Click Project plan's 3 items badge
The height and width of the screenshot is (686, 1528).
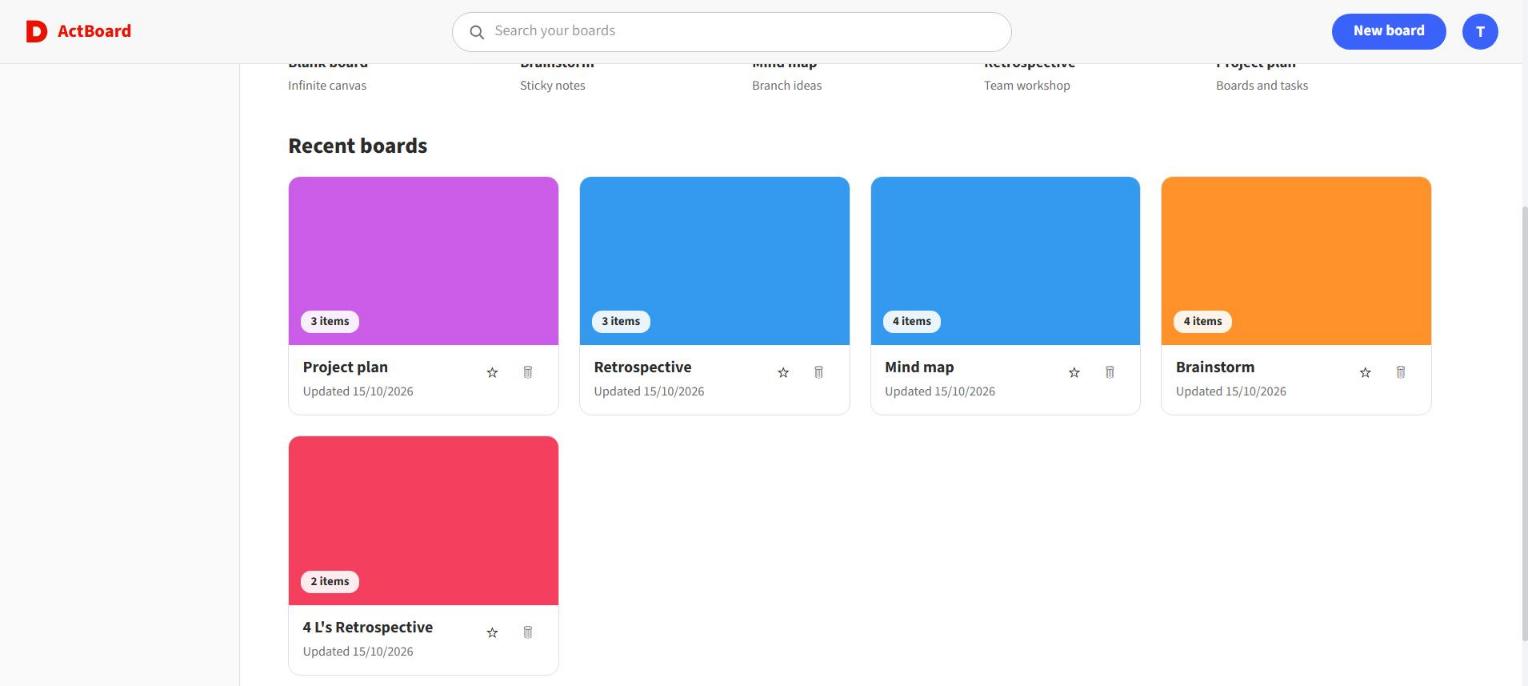point(330,321)
